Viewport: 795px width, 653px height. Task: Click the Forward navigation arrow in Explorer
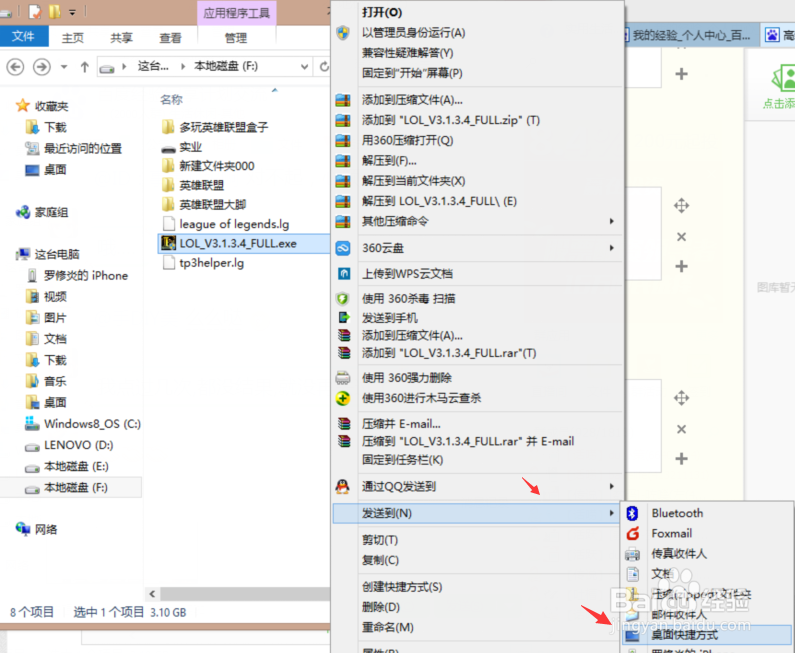(42, 66)
